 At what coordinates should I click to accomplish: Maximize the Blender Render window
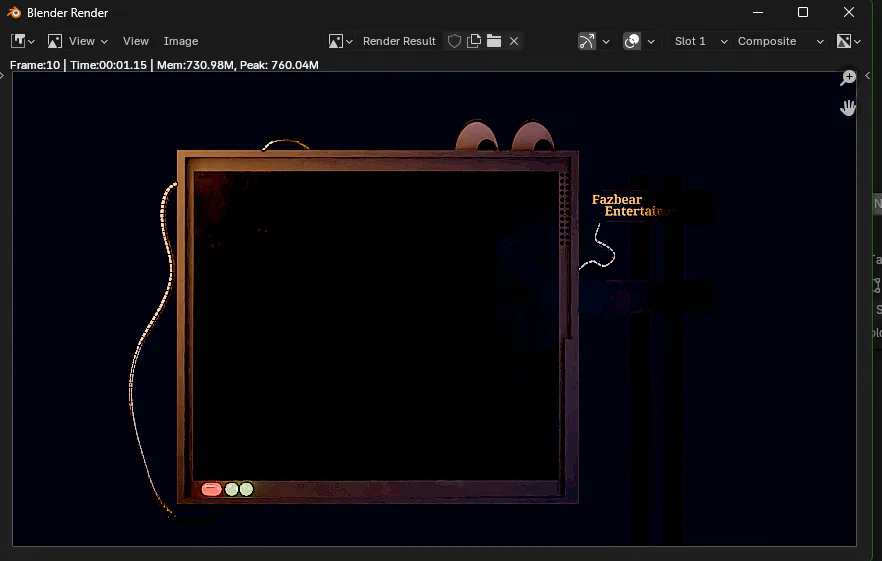(803, 12)
